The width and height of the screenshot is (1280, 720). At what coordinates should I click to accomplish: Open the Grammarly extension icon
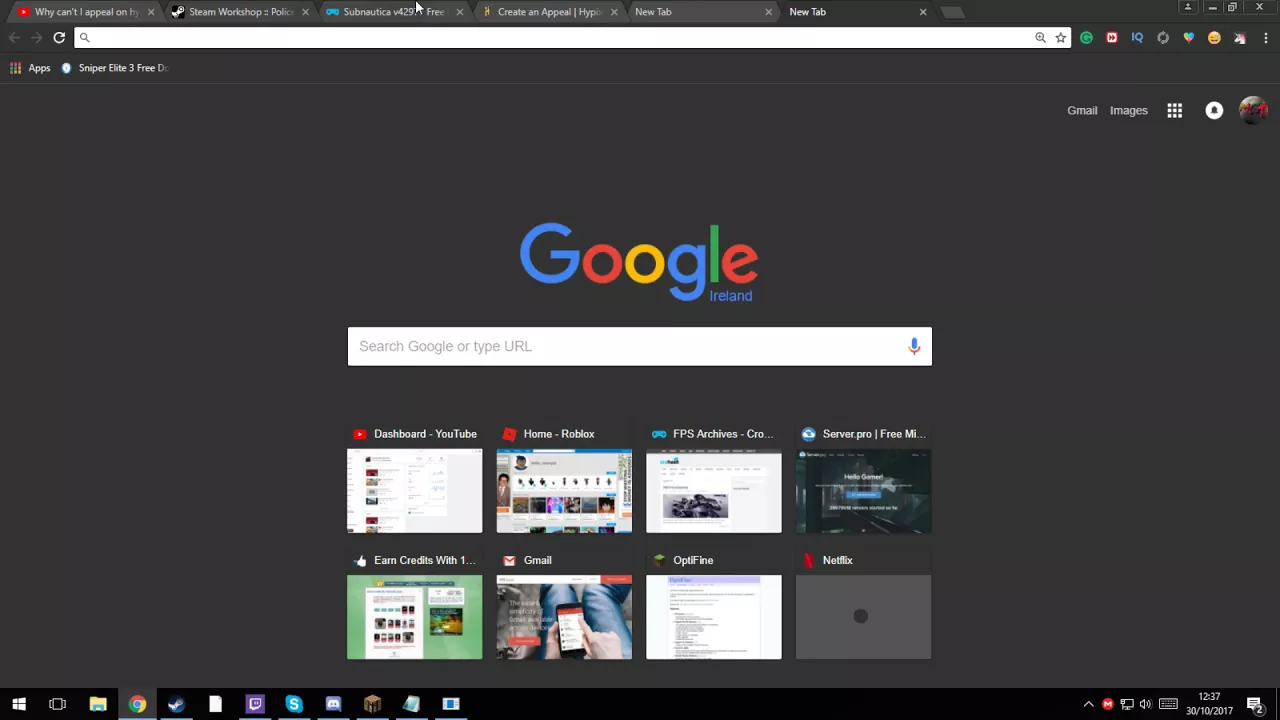1086,38
